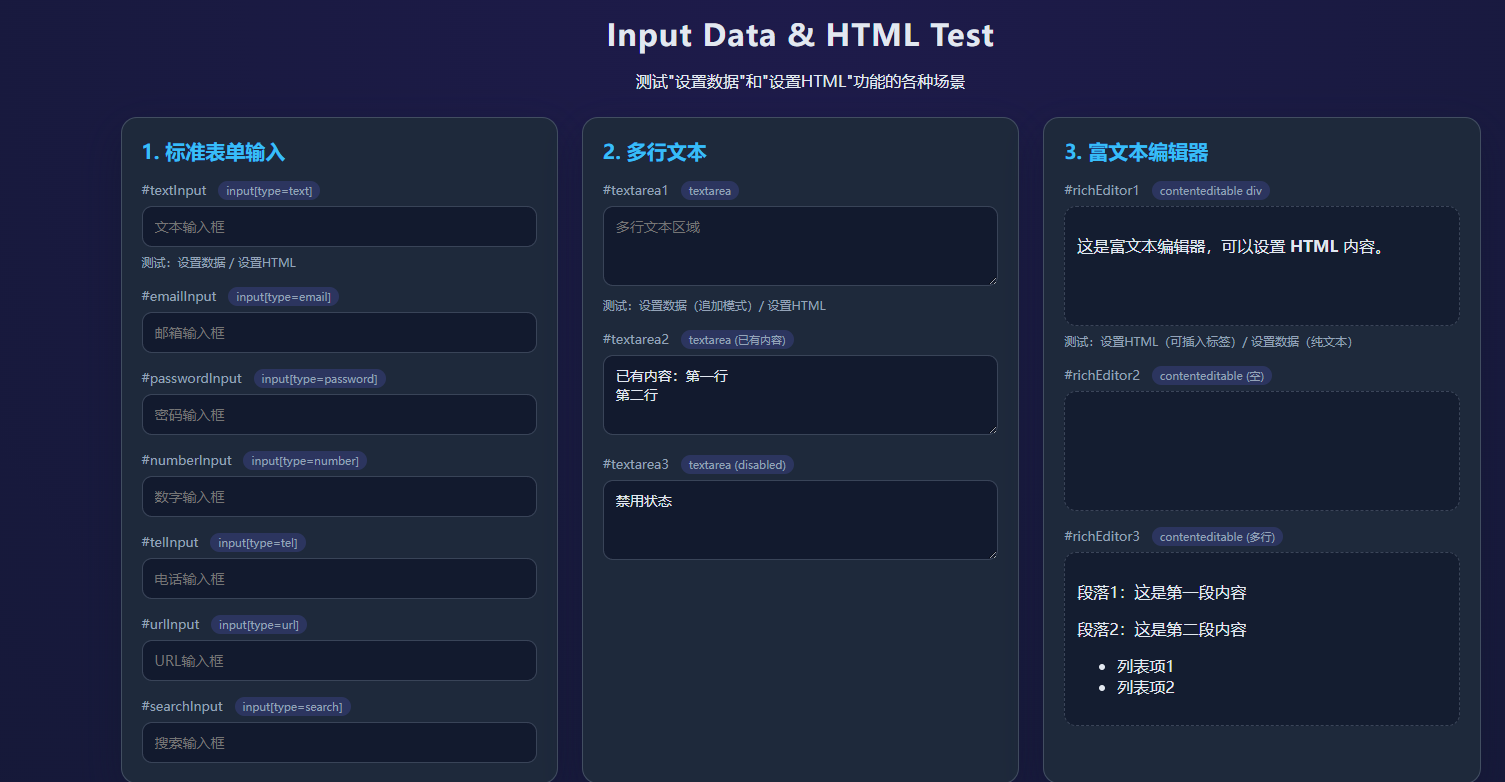
Task: Click the resize handle of textarea1
Action: coord(991,279)
